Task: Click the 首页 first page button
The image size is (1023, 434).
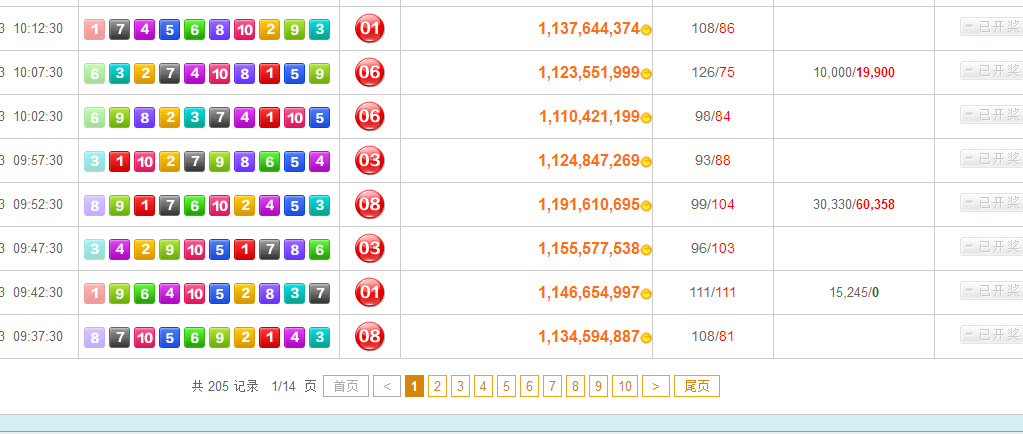Action: click(346, 386)
